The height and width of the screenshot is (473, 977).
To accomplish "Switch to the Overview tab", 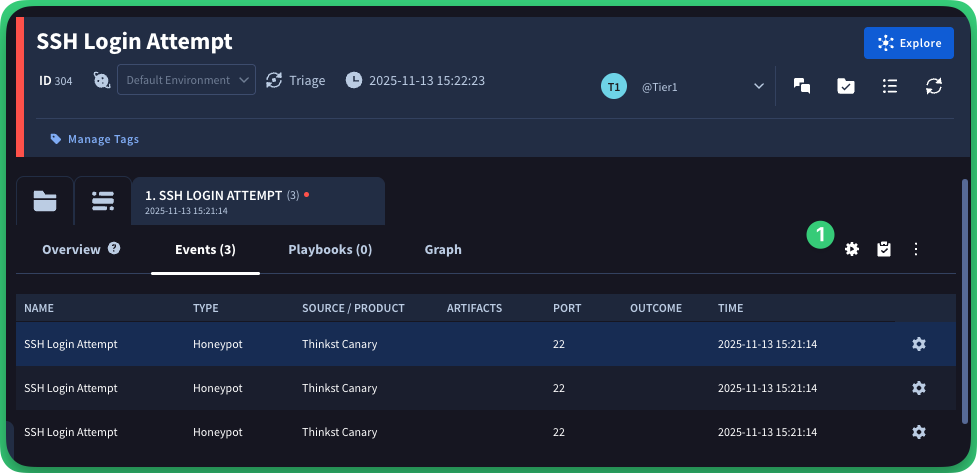I will click(x=71, y=249).
